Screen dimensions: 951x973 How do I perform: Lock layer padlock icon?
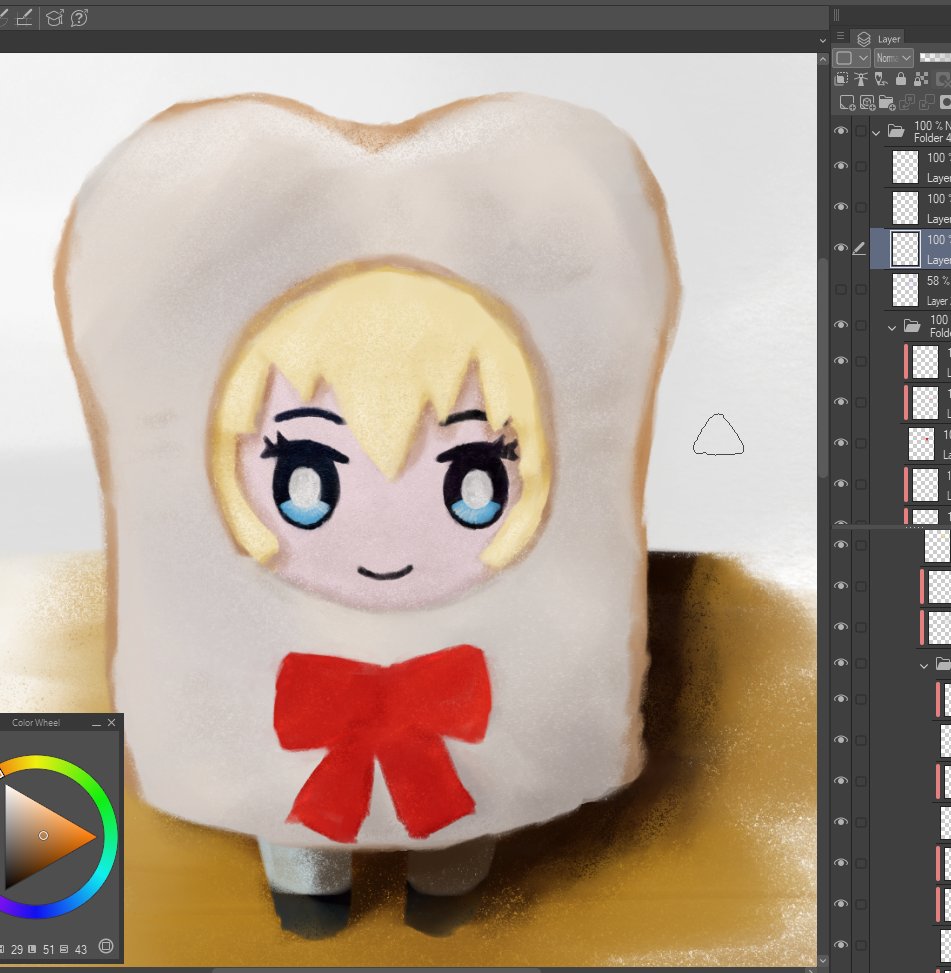pyautogui.click(x=901, y=79)
